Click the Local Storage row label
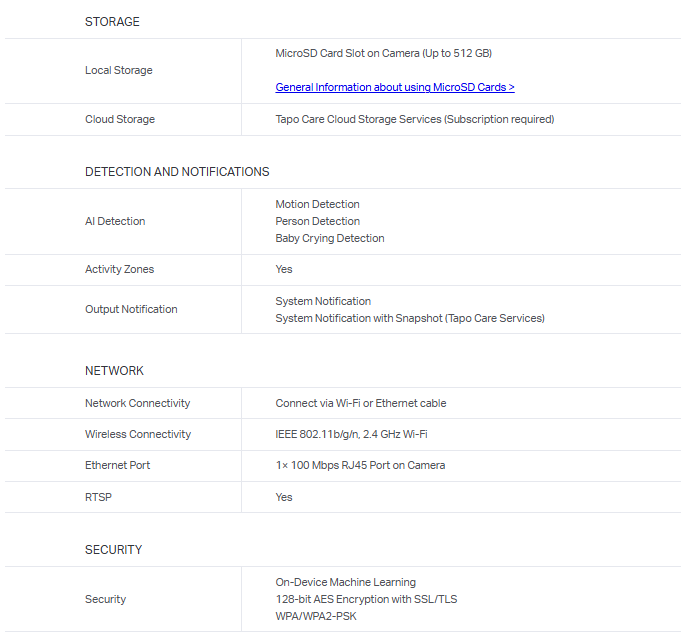This screenshot has height=635, width=682. coord(119,71)
